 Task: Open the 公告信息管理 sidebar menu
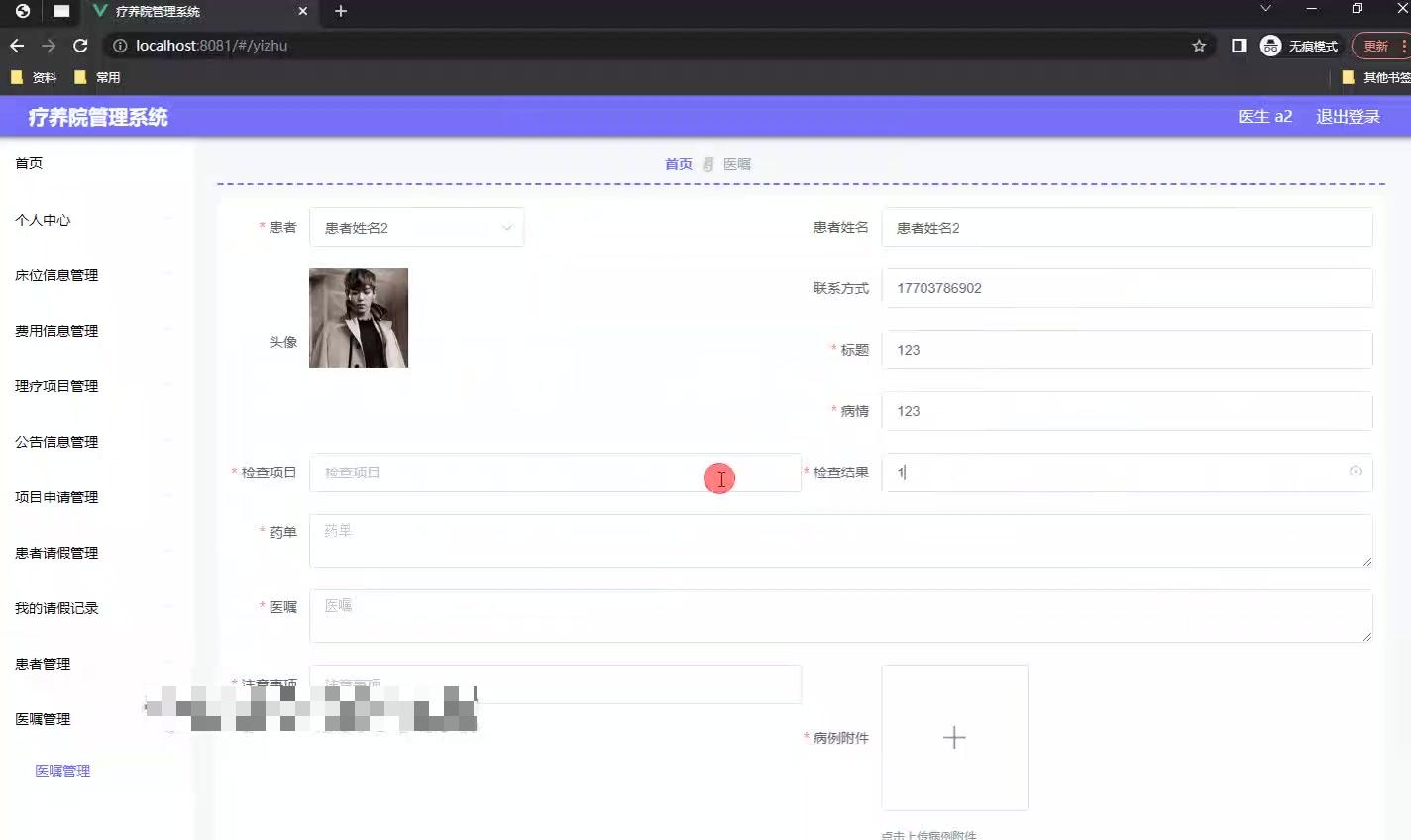click(x=55, y=442)
